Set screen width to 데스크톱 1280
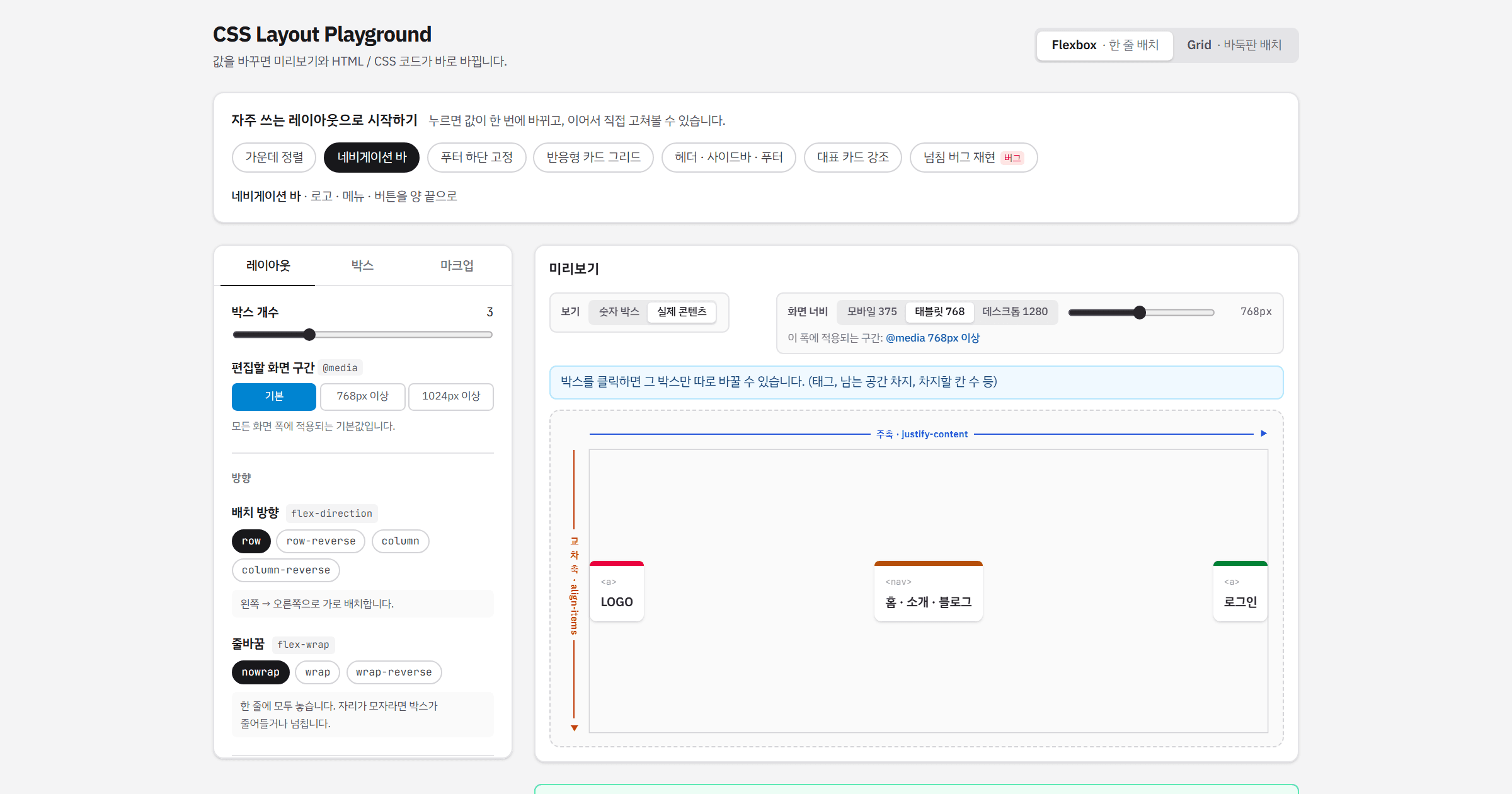 (1015, 312)
